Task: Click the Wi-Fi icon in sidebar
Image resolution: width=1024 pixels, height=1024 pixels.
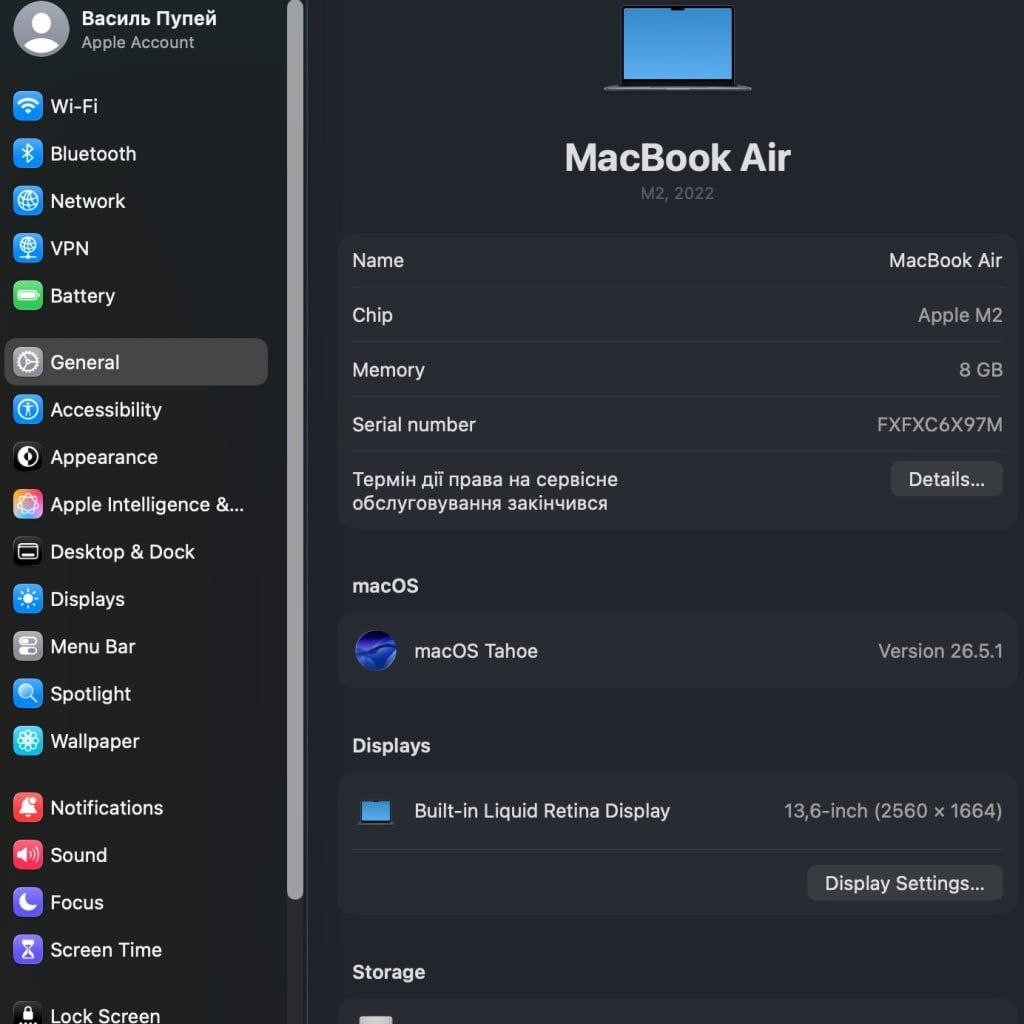Action: [27, 106]
